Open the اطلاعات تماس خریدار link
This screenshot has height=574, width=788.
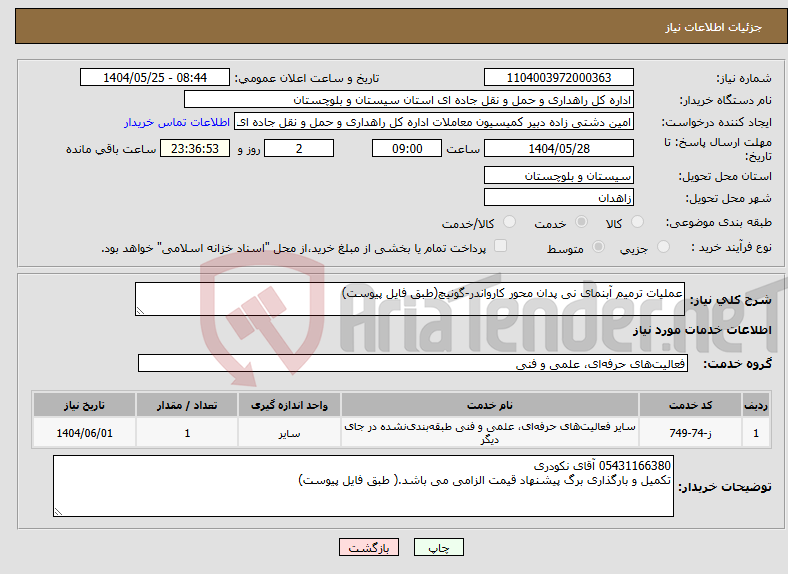click(x=177, y=122)
